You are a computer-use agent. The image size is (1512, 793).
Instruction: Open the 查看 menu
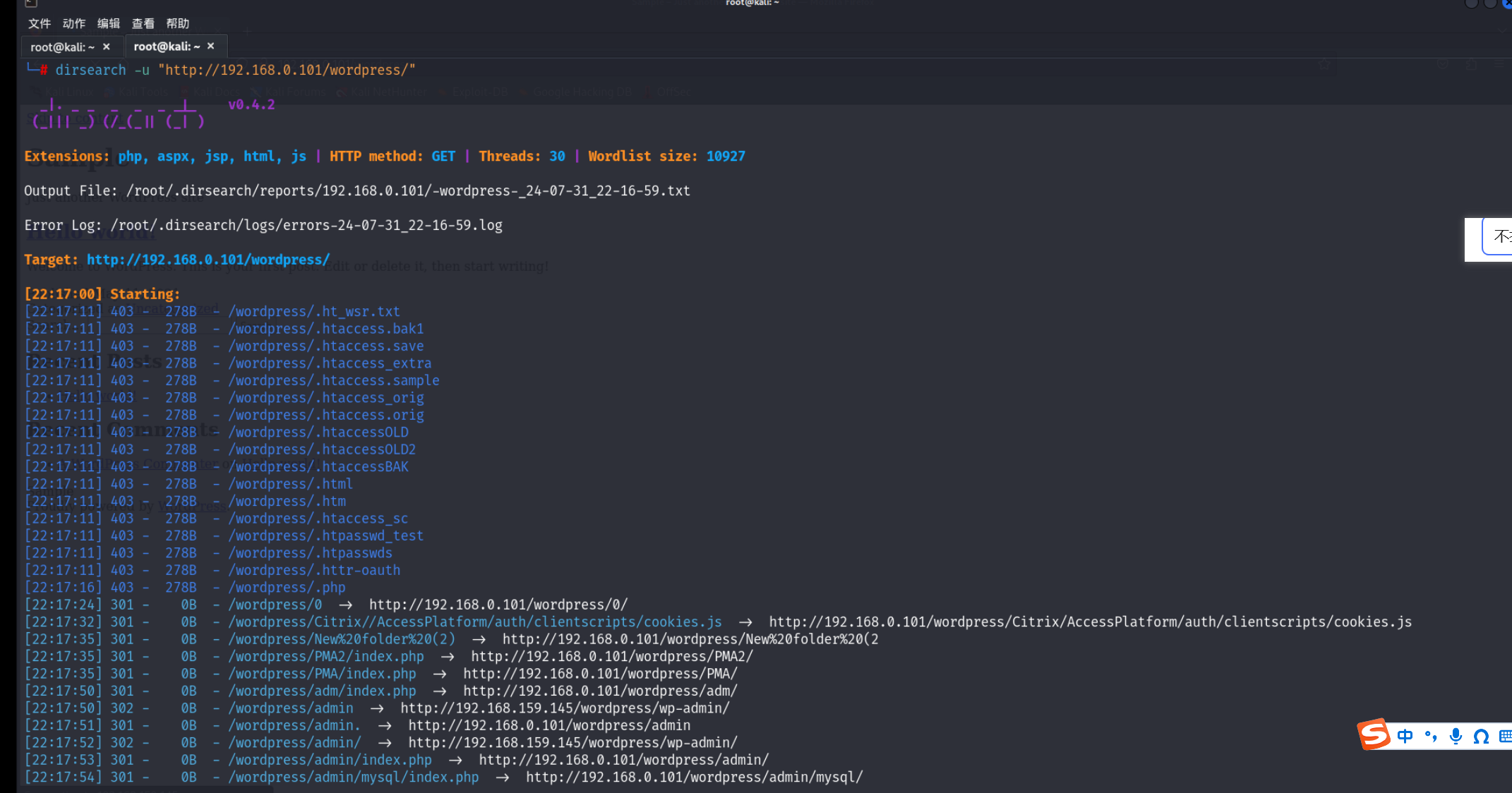tap(143, 23)
